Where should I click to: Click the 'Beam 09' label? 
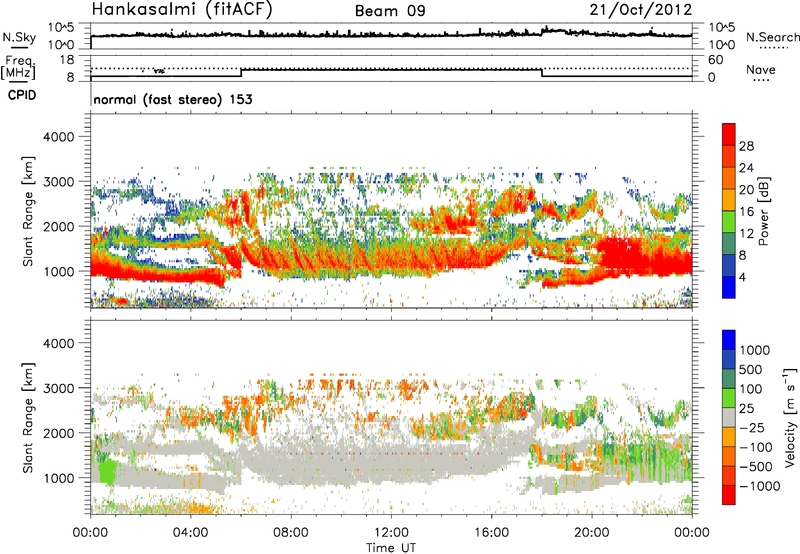pos(390,11)
